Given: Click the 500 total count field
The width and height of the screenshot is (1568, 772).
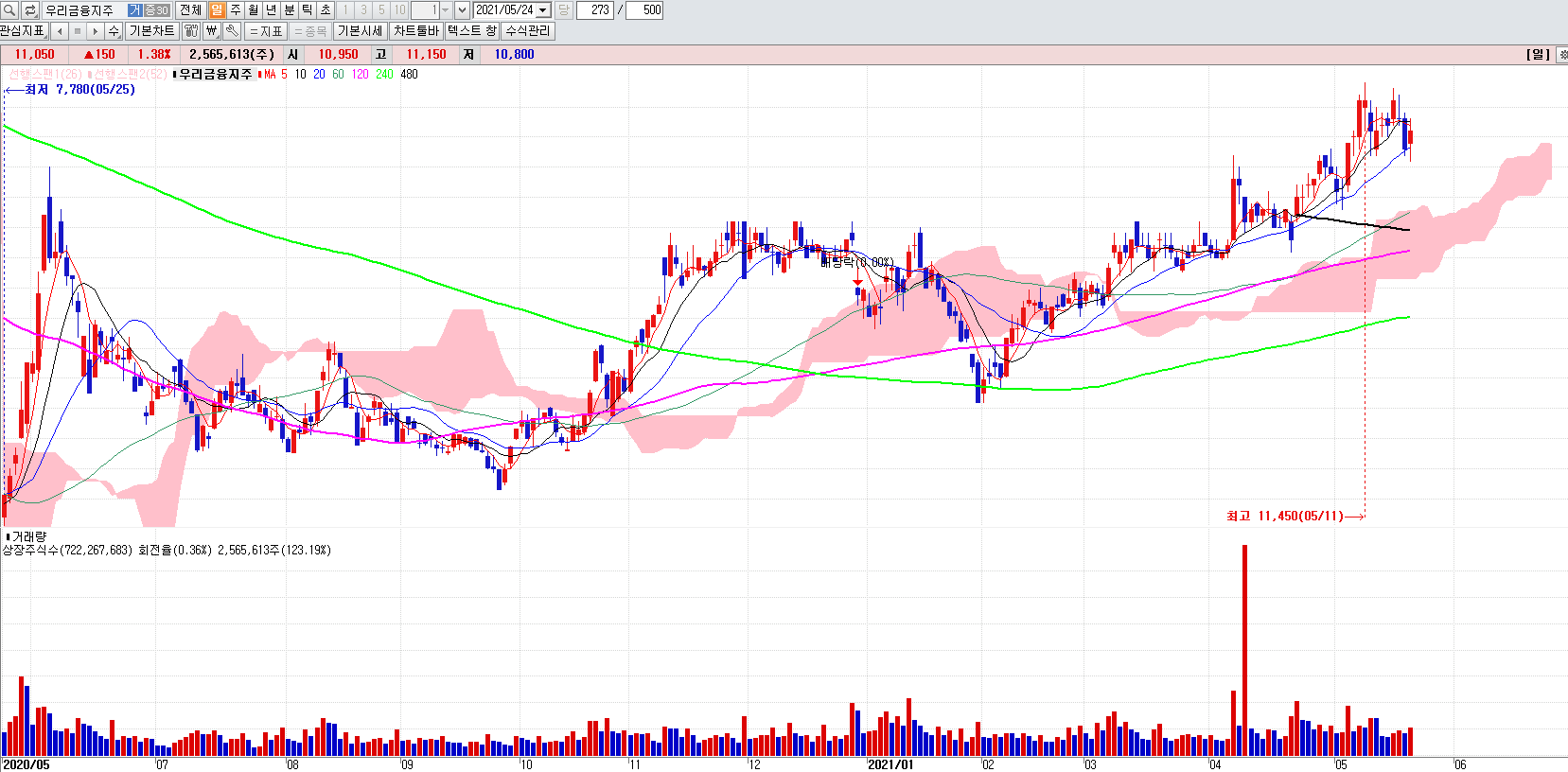Looking at the screenshot, I should click(x=644, y=9).
